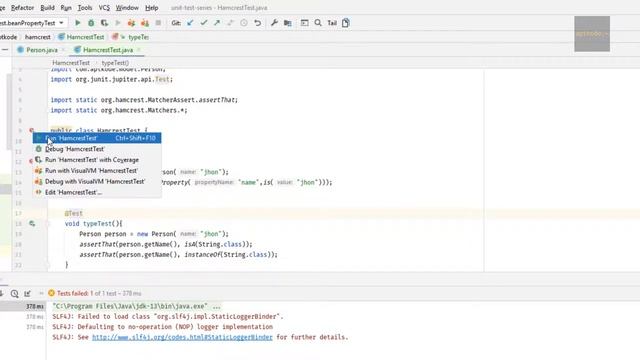This screenshot has width=640, height=360.
Task: Click Git Show History clock icon
Action: coord(244,23)
